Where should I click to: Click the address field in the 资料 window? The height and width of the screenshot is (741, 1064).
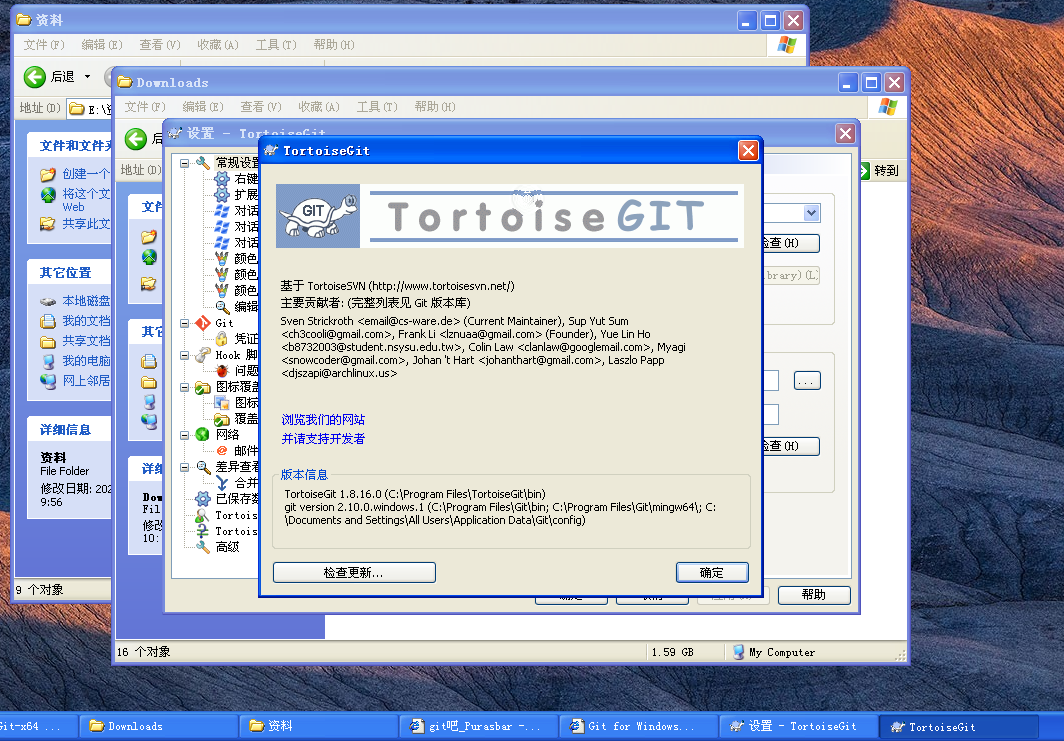(90, 109)
